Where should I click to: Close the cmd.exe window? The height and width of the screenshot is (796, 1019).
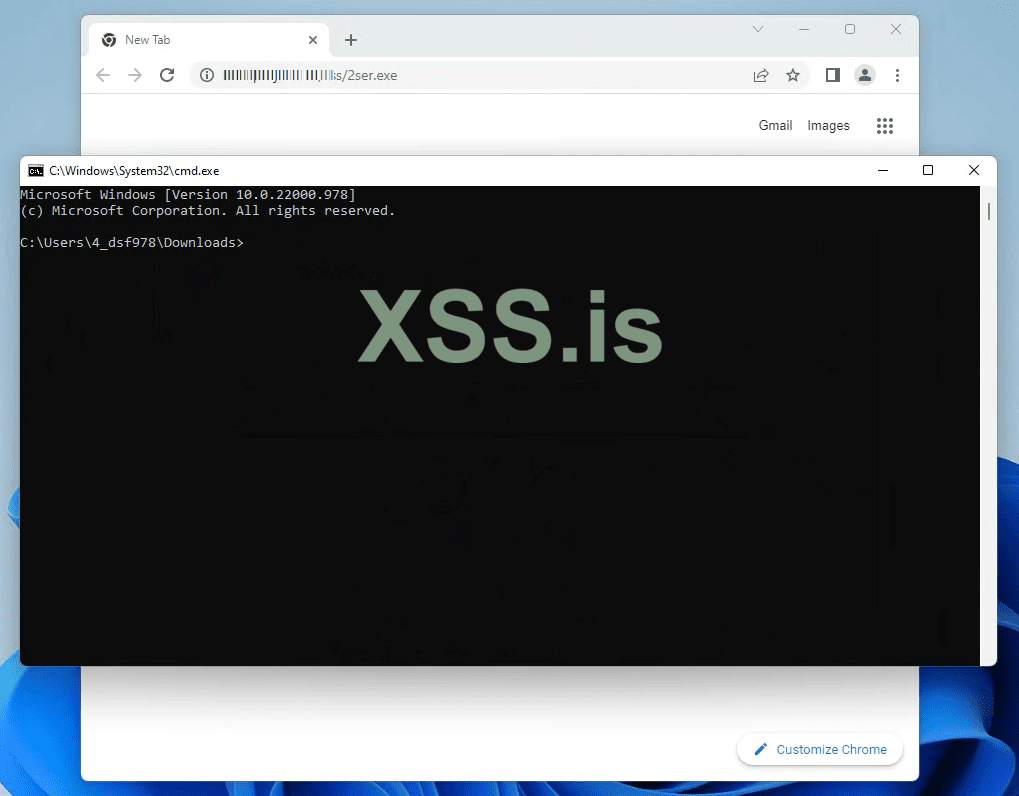pyautogui.click(x=974, y=170)
